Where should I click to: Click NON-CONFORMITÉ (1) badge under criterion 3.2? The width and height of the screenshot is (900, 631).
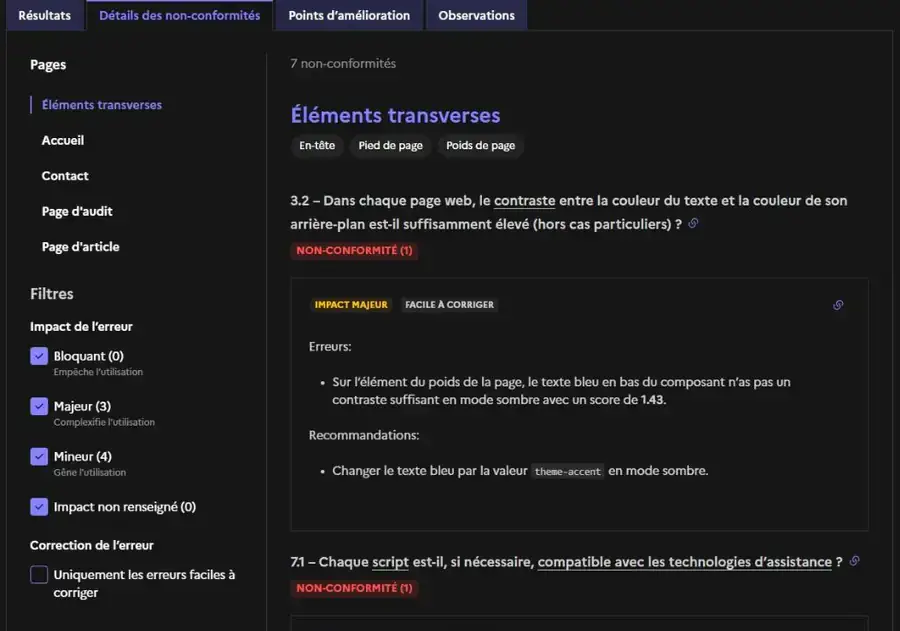coord(354,251)
